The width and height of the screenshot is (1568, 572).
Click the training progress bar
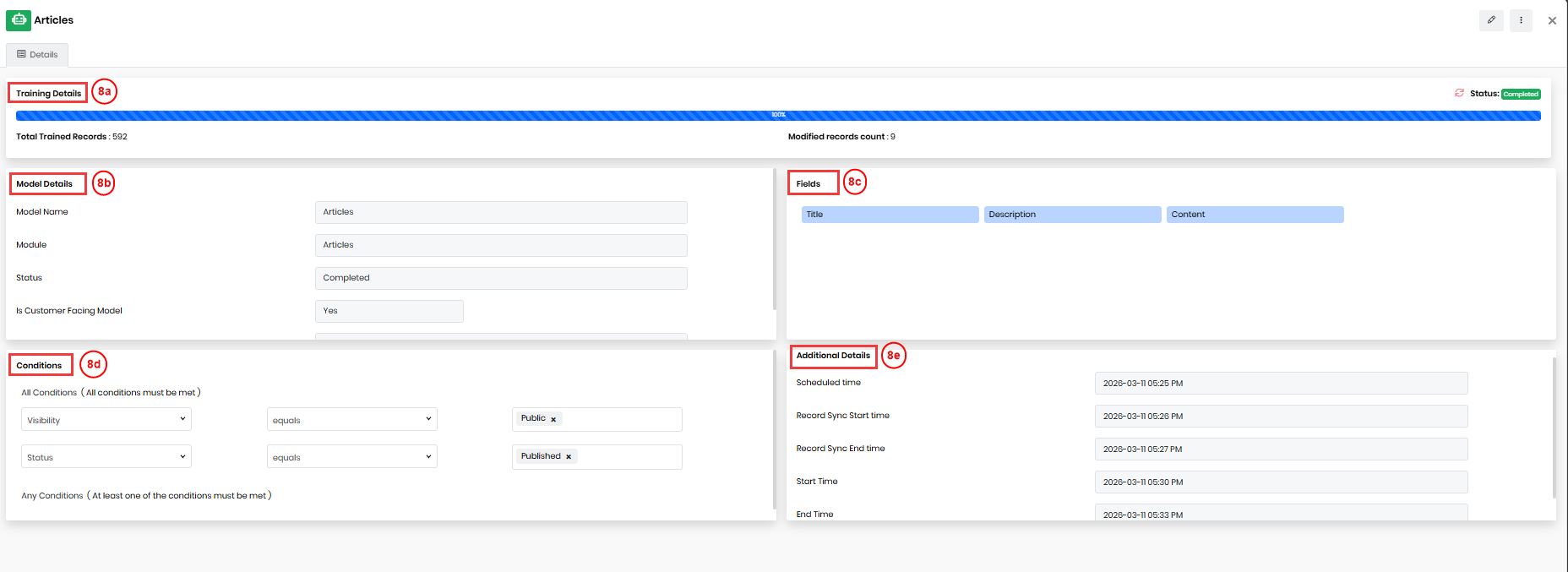pyautogui.click(x=777, y=116)
